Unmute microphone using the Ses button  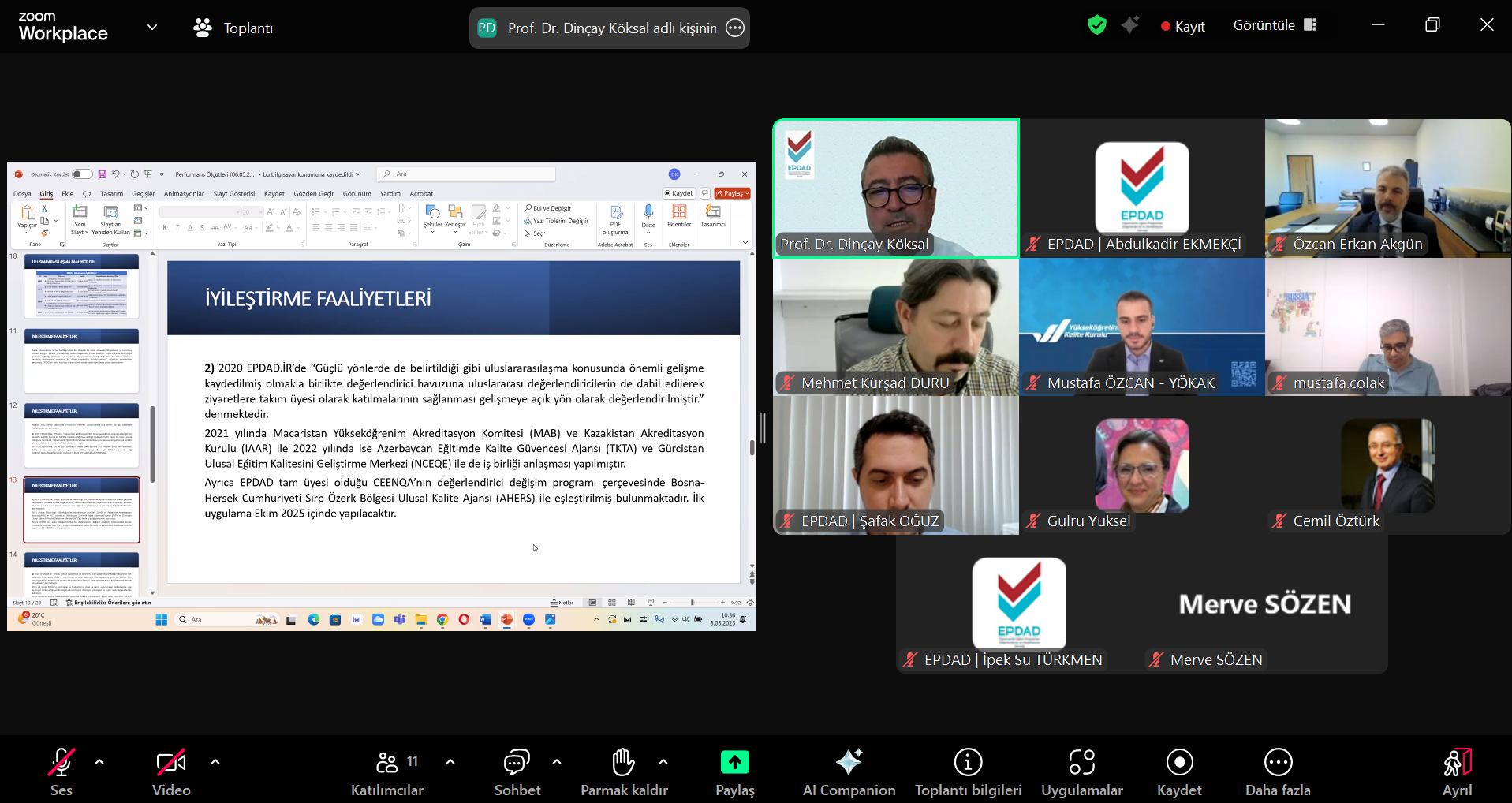(x=62, y=763)
